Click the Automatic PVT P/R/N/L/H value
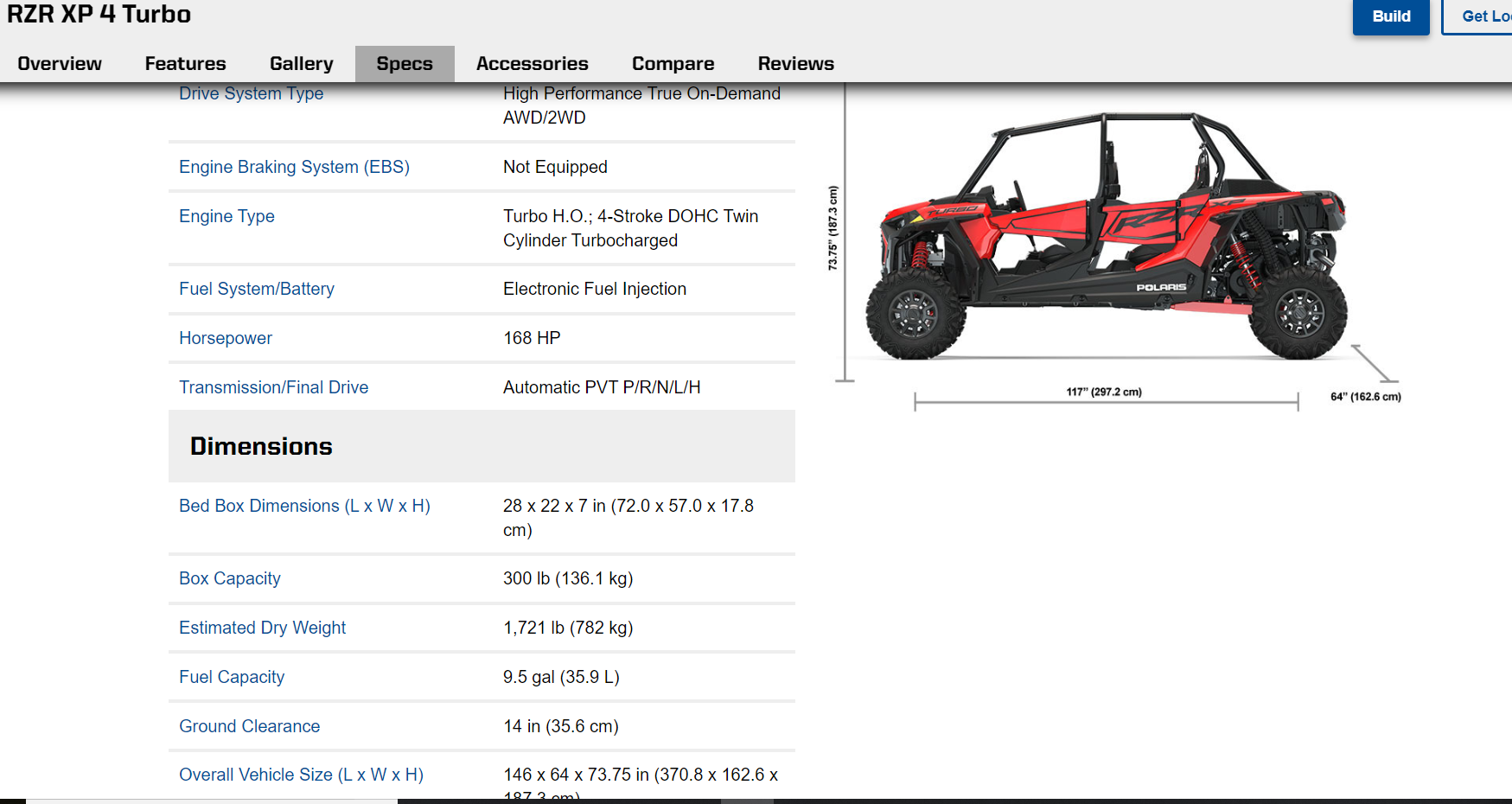1512x804 pixels. click(602, 387)
